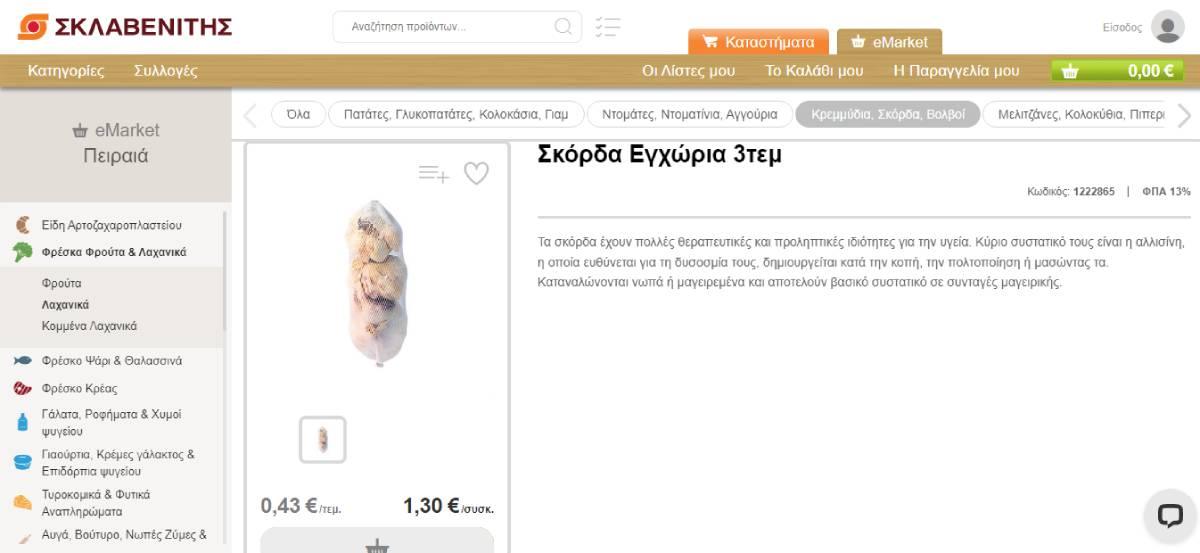Click the Sklavenitis logo
The height and width of the screenshot is (553, 1200).
point(124,26)
